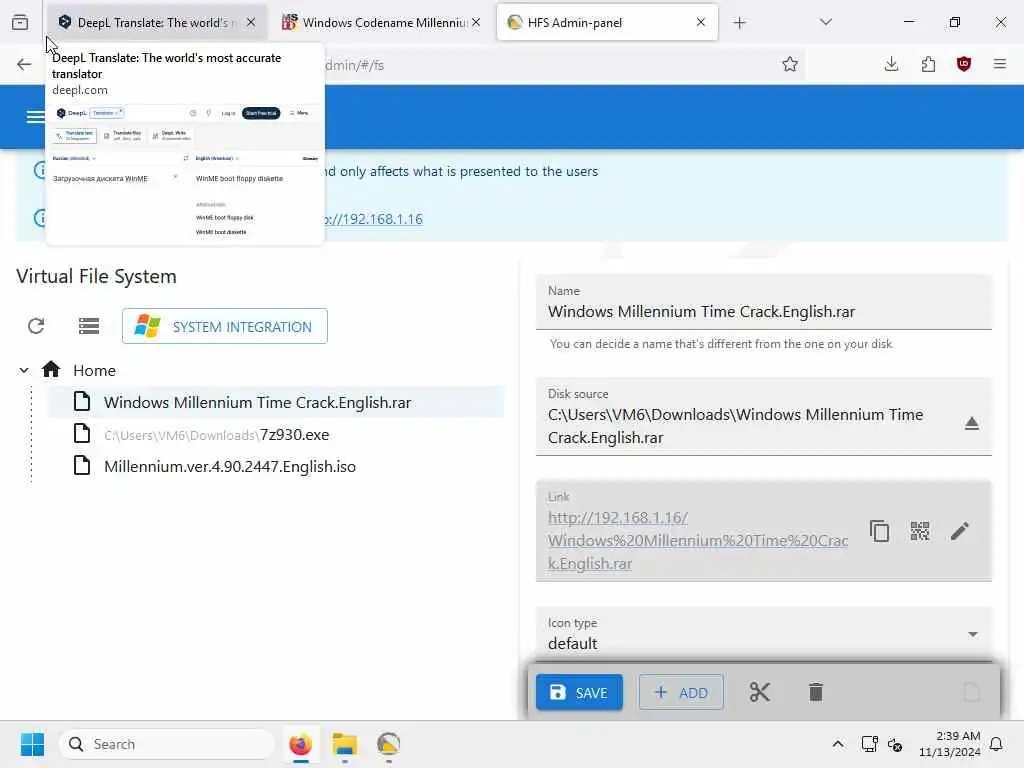The width and height of the screenshot is (1024, 768).
Task: Open the HFS hamburger menu
Action: [x=35, y=117]
